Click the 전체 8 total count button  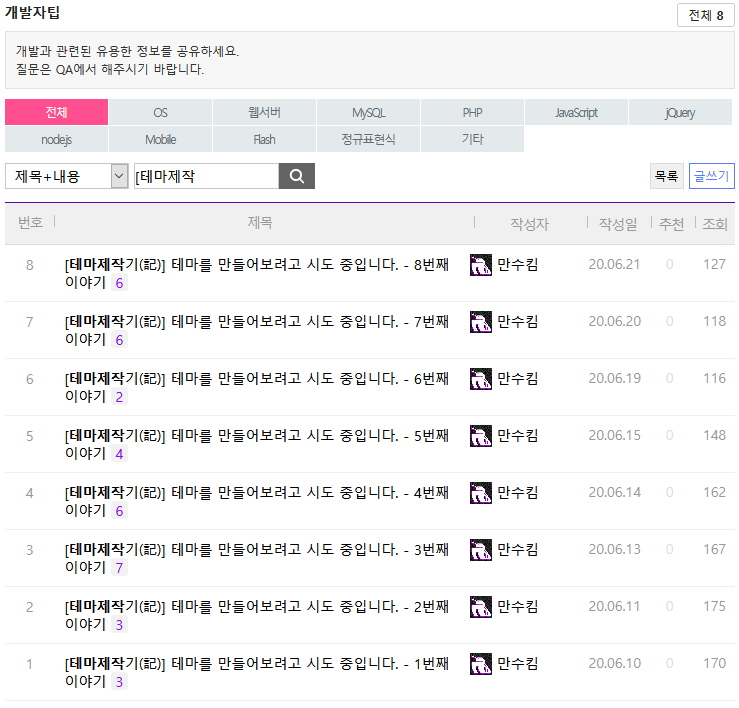click(705, 16)
